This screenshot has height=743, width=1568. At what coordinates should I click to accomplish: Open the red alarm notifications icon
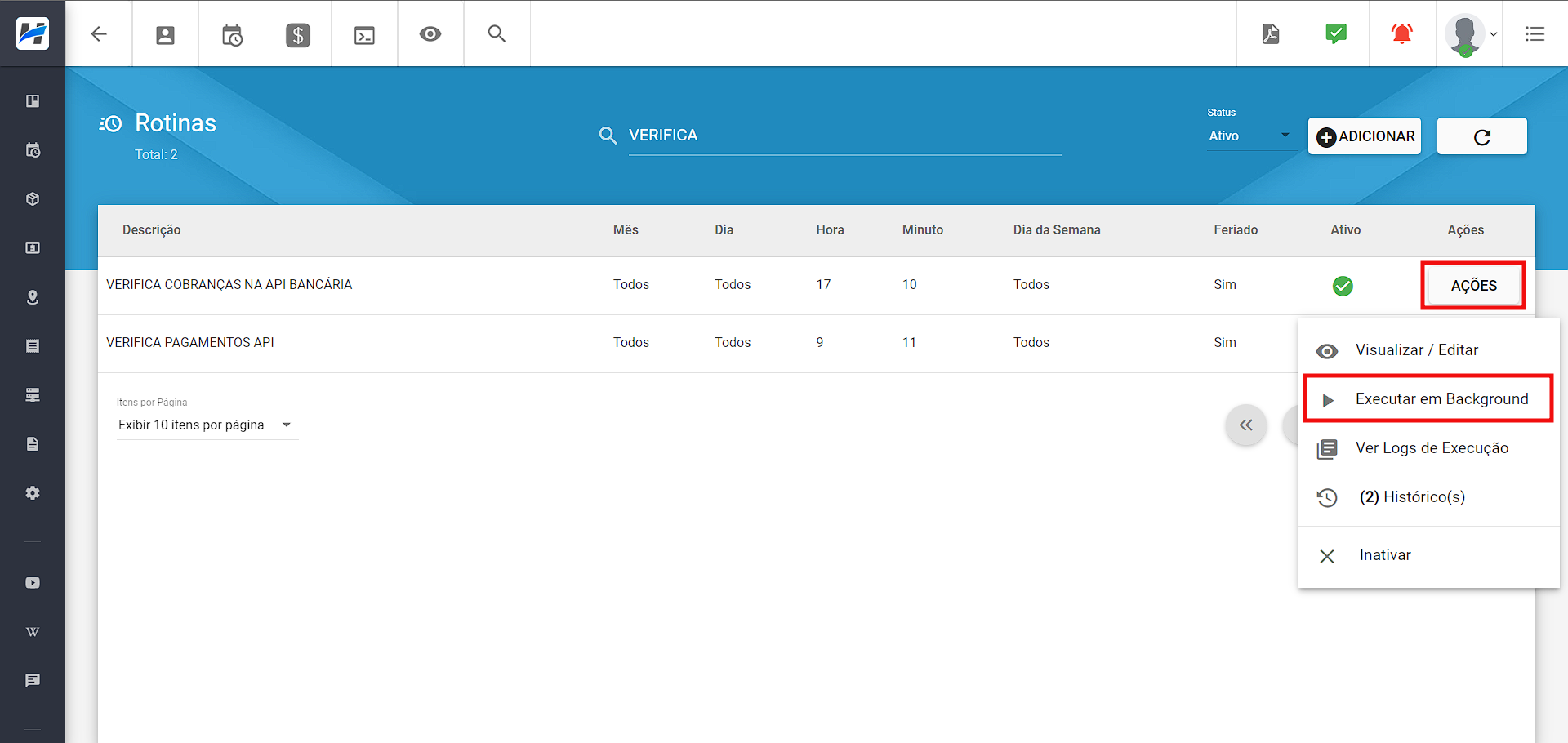coord(1402,33)
